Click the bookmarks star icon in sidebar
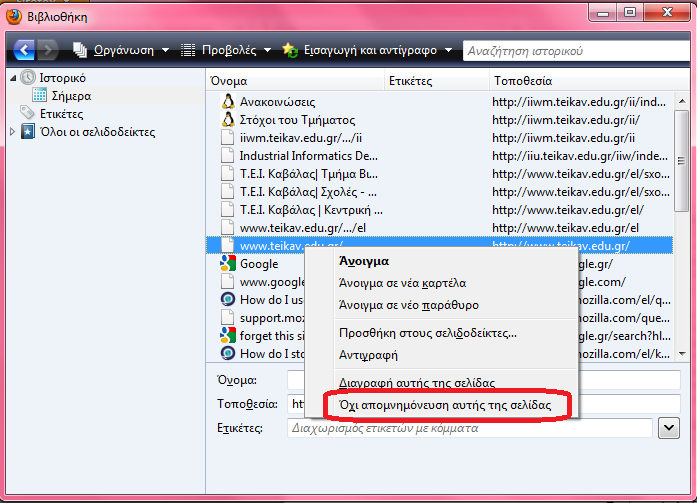Viewport: 697px width, 503px height. coord(28,132)
